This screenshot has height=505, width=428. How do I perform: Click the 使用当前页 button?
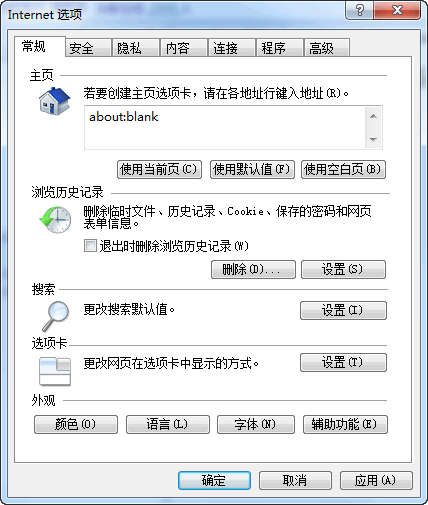tap(159, 169)
